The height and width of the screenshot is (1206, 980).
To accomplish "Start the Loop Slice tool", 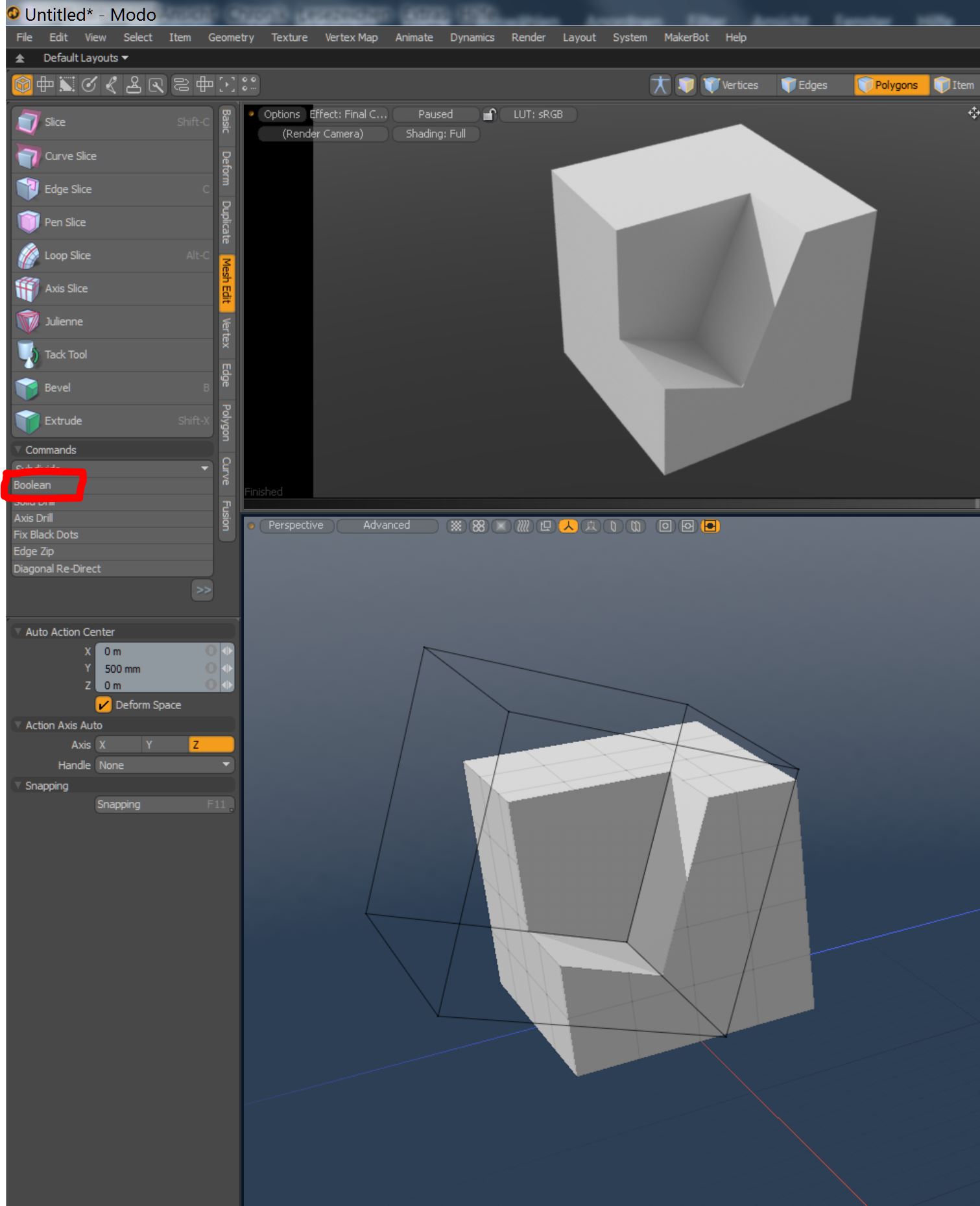I will click(112, 256).
